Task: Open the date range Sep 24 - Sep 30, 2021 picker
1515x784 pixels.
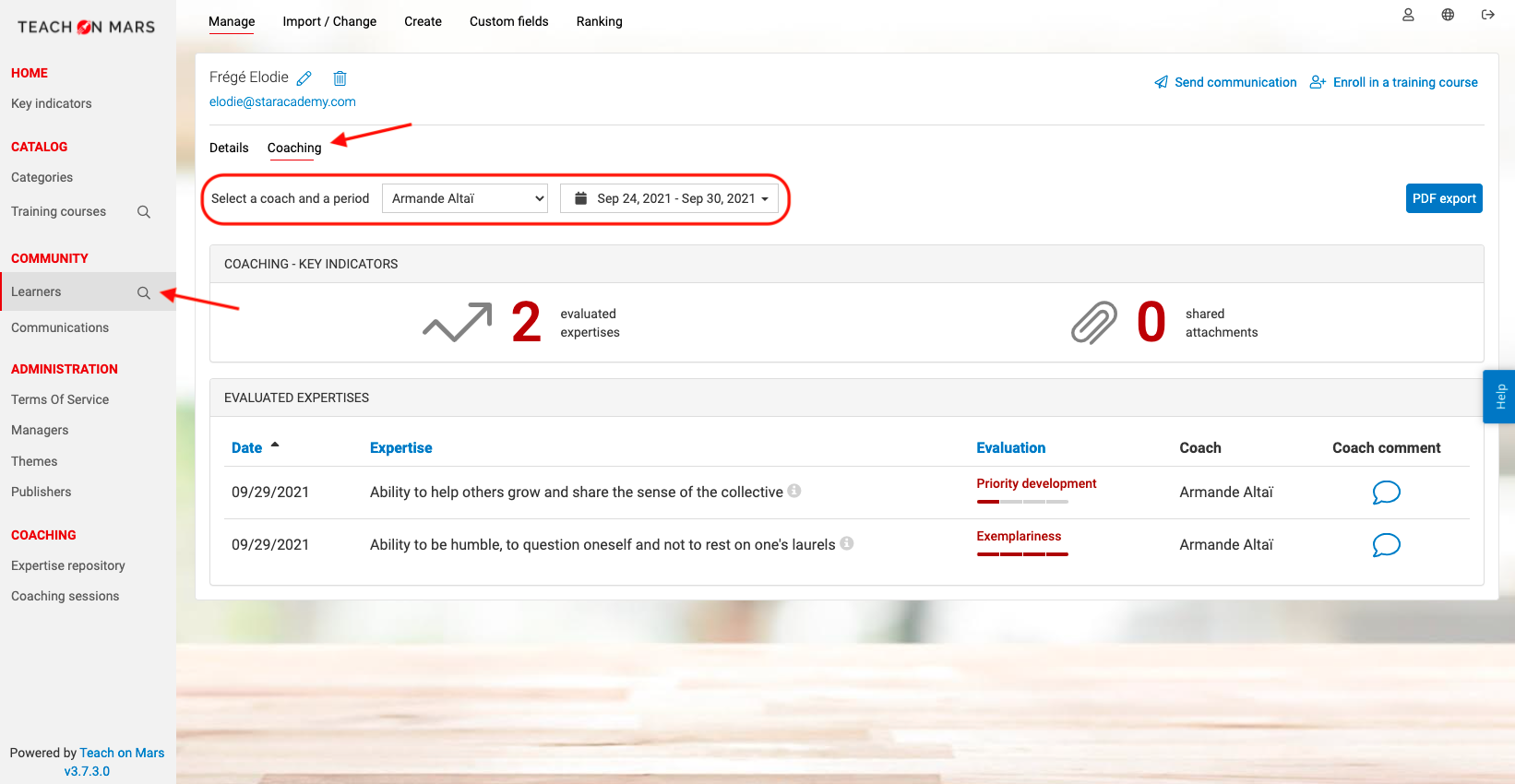Action: coord(669,198)
